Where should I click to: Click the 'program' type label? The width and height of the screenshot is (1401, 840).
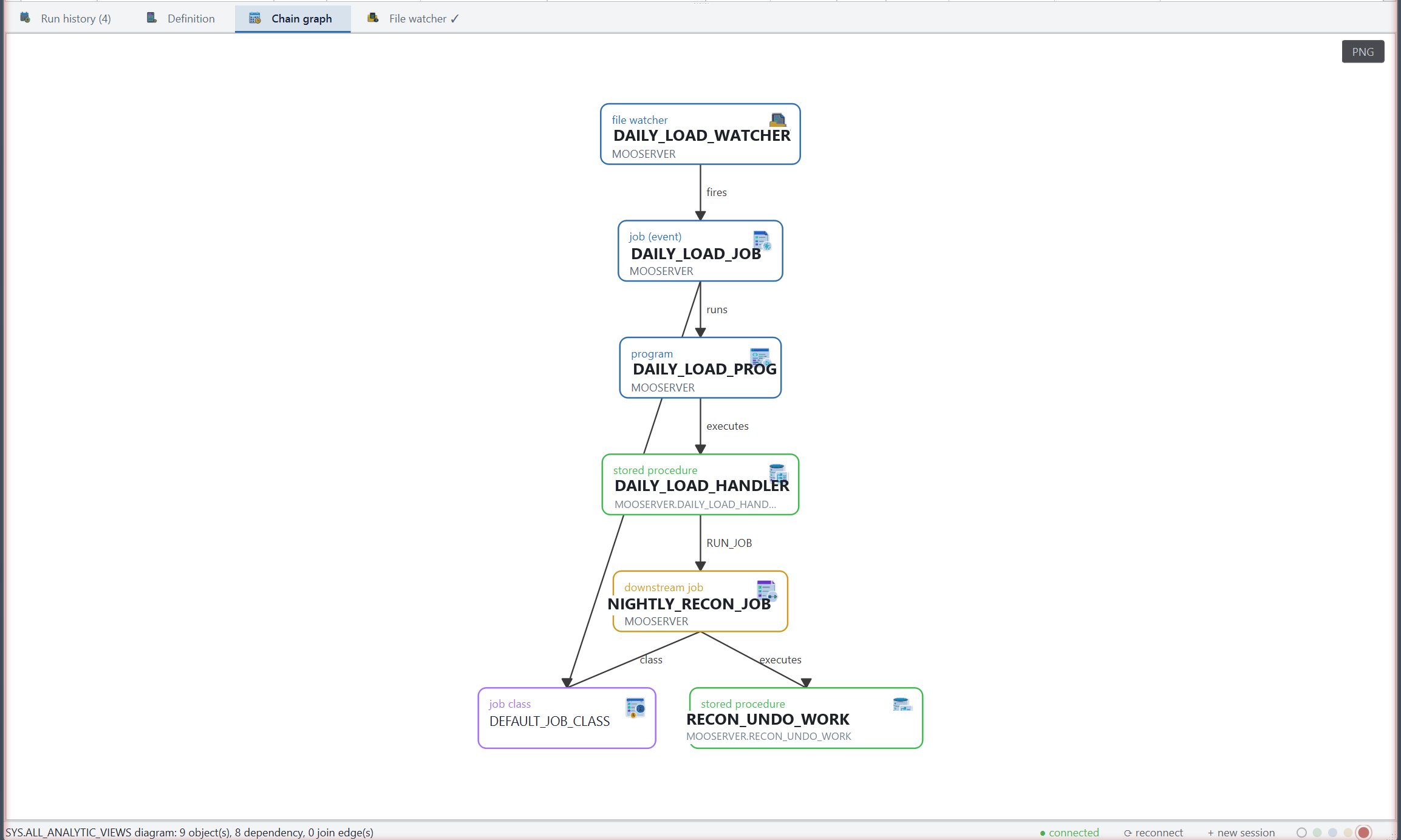[652, 354]
